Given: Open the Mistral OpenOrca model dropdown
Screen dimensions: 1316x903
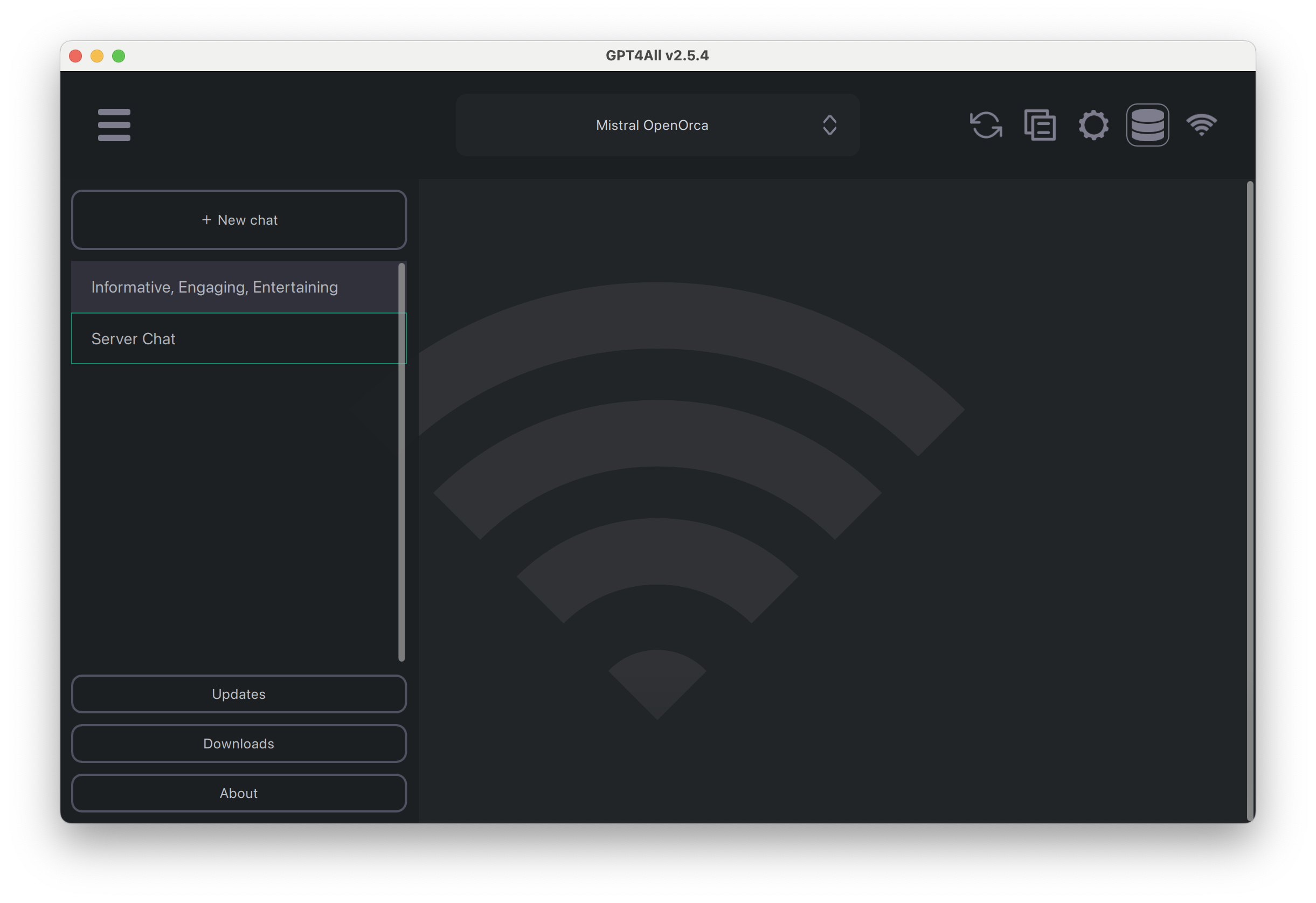Looking at the screenshot, I should pyautogui.click(x=652, y=125).
